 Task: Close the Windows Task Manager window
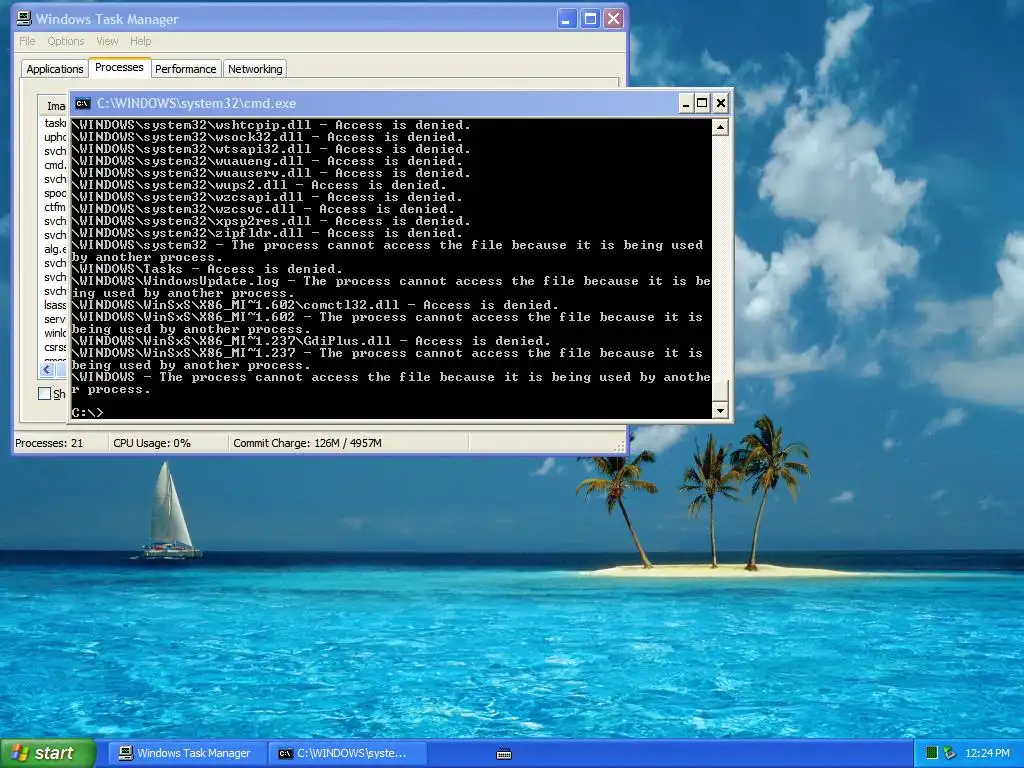pyautogui.click(x=613, y=19)
